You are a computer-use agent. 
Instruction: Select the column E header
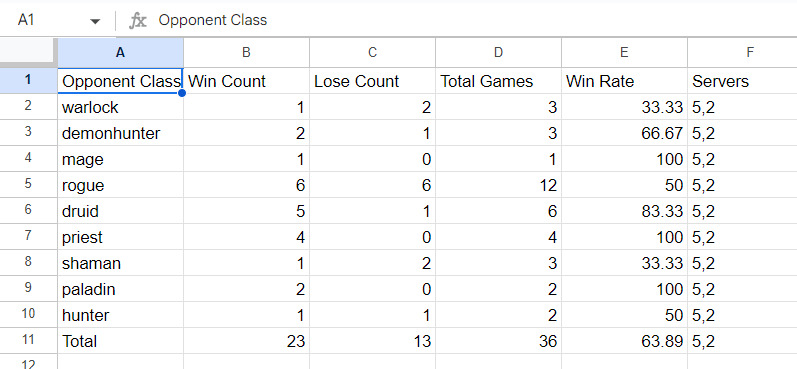[625, 52]
